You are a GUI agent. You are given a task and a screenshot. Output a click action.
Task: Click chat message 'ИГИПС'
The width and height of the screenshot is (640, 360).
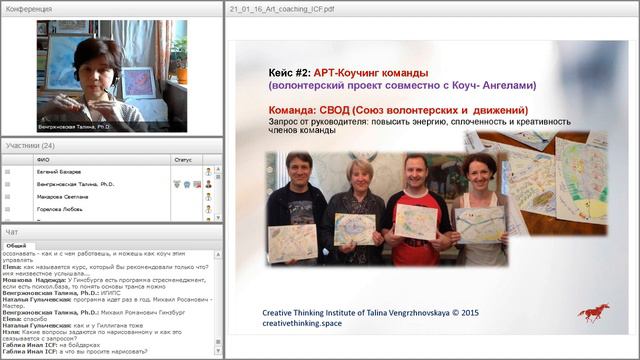click(110, 293)
